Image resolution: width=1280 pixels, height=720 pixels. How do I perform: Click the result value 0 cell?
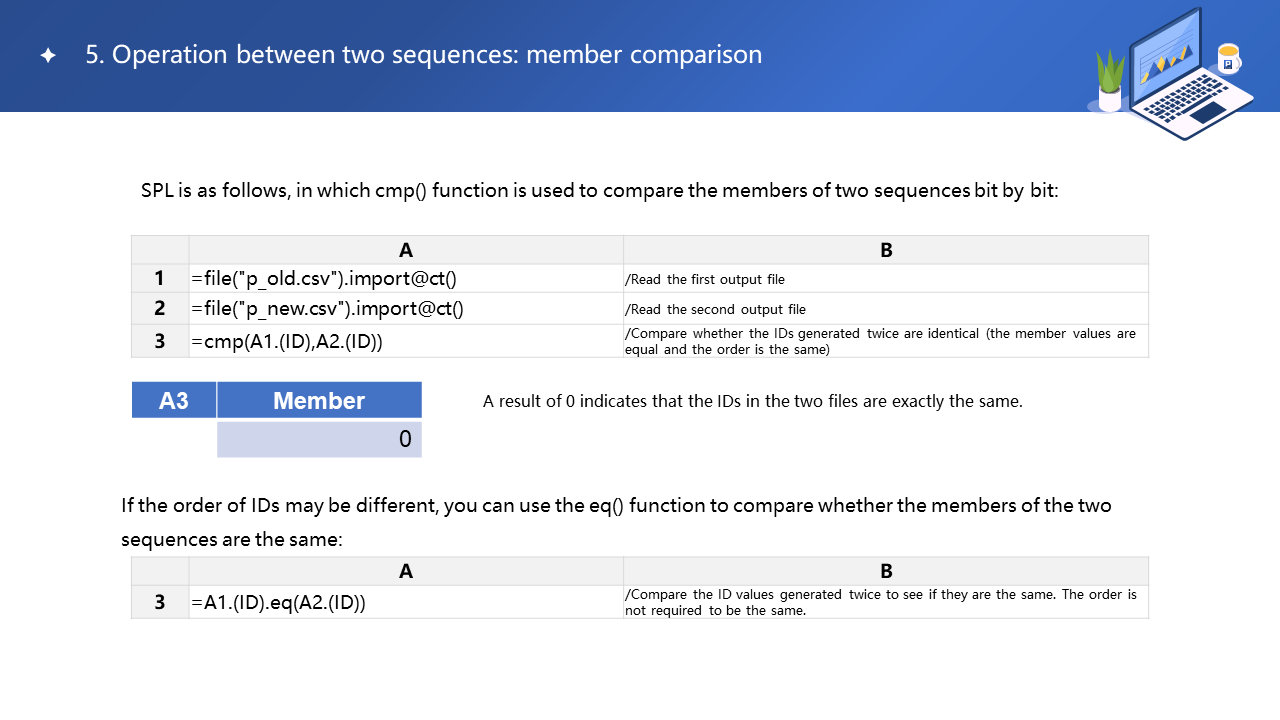[x=319, y=439]
